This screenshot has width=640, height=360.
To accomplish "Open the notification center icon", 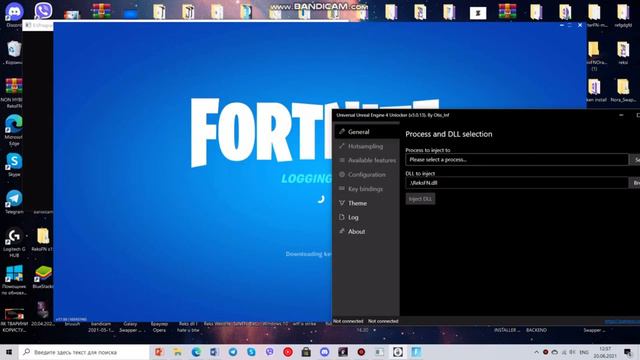I will coord(628,352).
